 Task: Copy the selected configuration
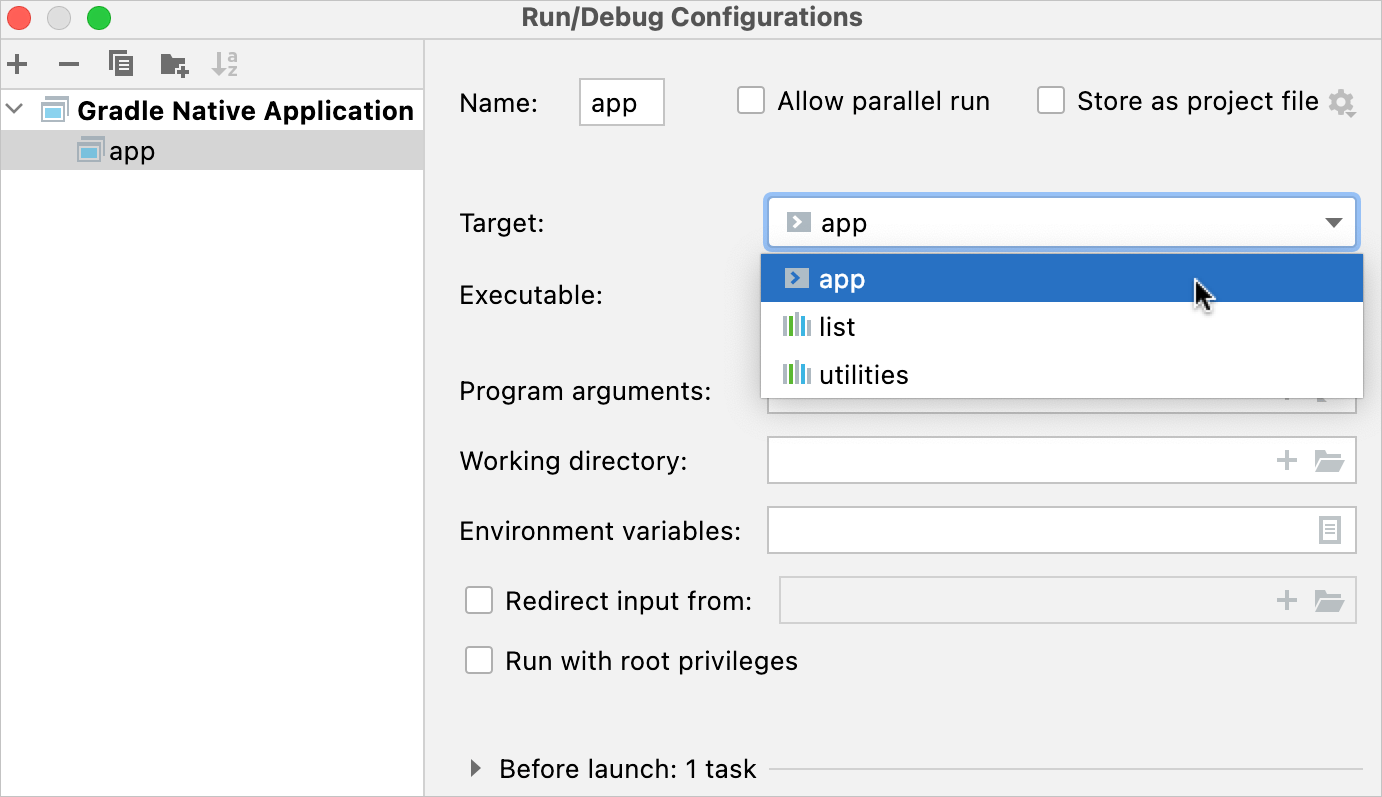pyautogui.click(x=121, y=65)
